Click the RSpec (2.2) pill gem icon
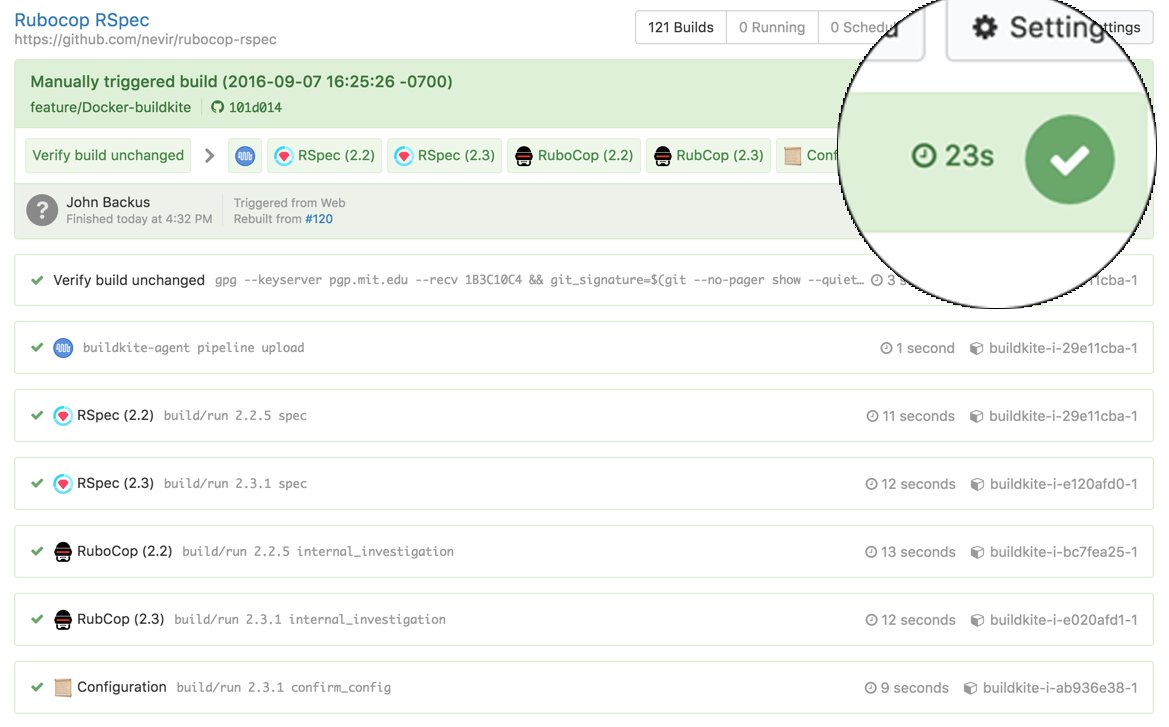 [x=284, y=156]
